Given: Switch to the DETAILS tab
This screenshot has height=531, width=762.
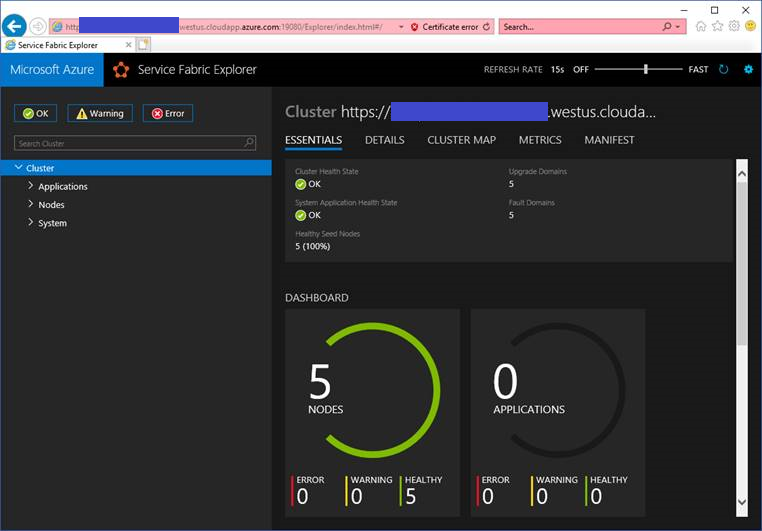Looking at the screenshot, I should pos(384,140).
